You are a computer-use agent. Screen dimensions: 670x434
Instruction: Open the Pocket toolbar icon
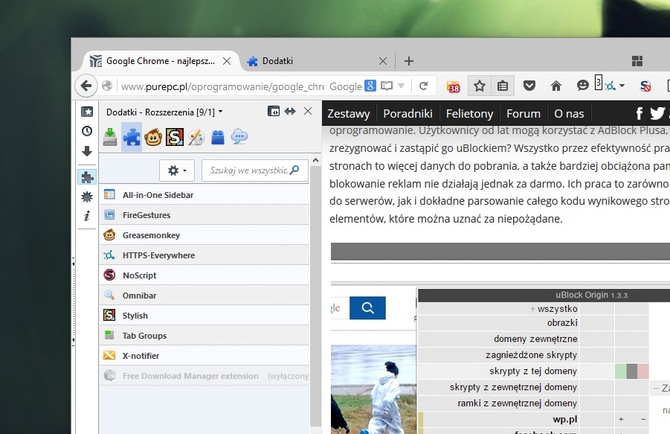(x=529, y=86)
